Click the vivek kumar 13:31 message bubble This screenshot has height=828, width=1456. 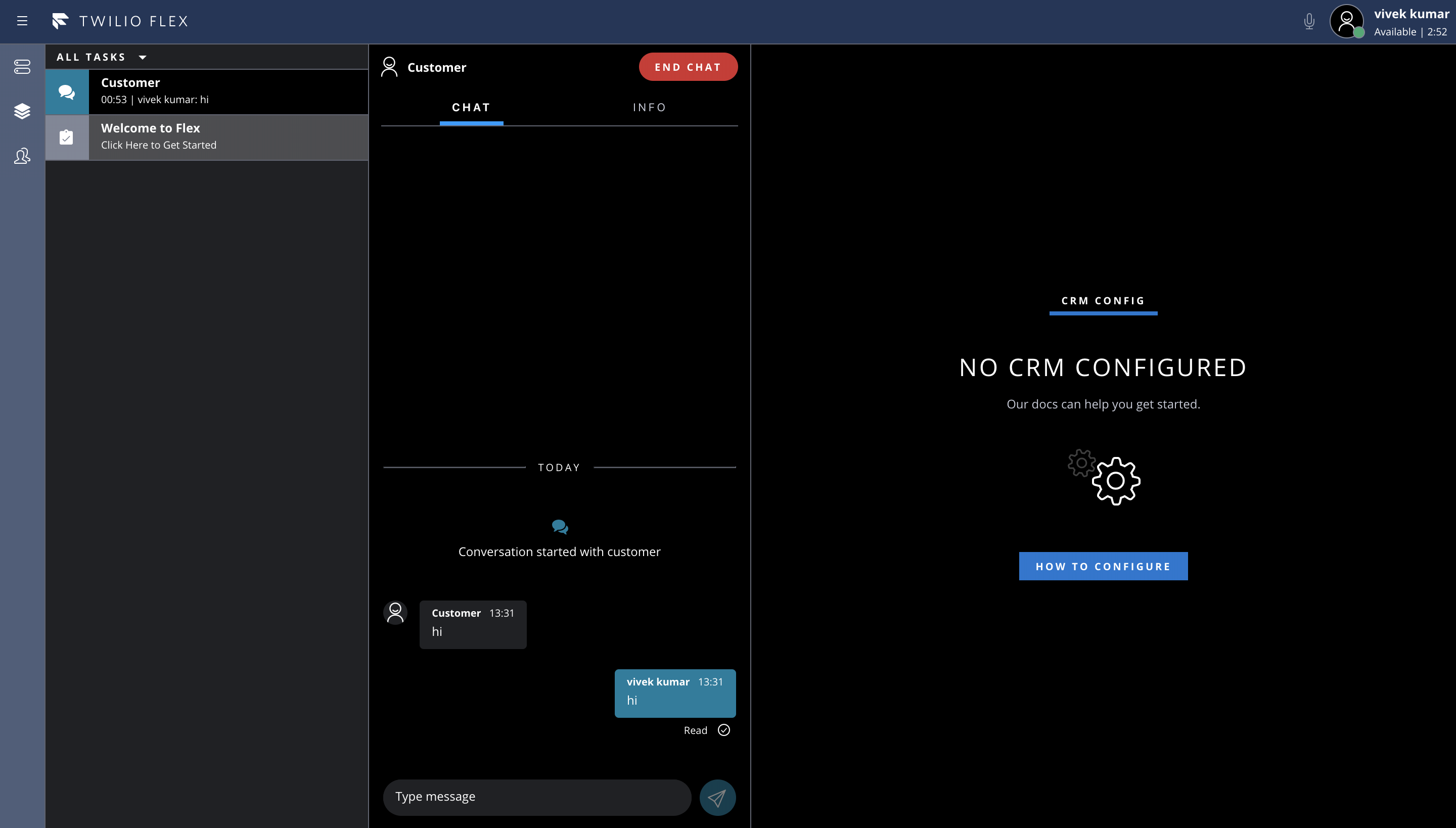click(x=675, y=693)
